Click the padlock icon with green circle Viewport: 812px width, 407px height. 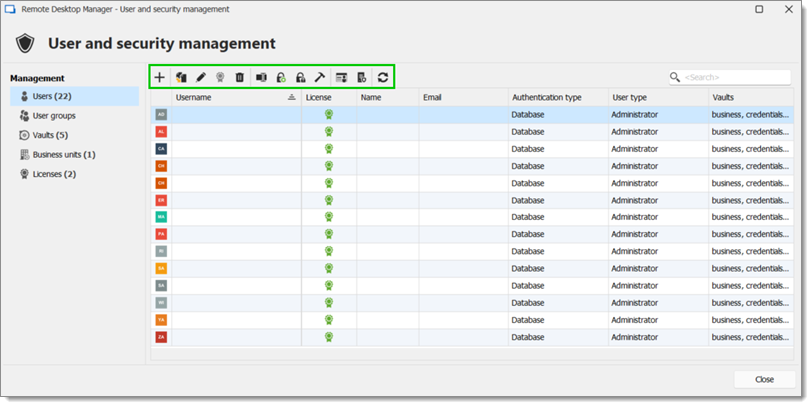281,77
